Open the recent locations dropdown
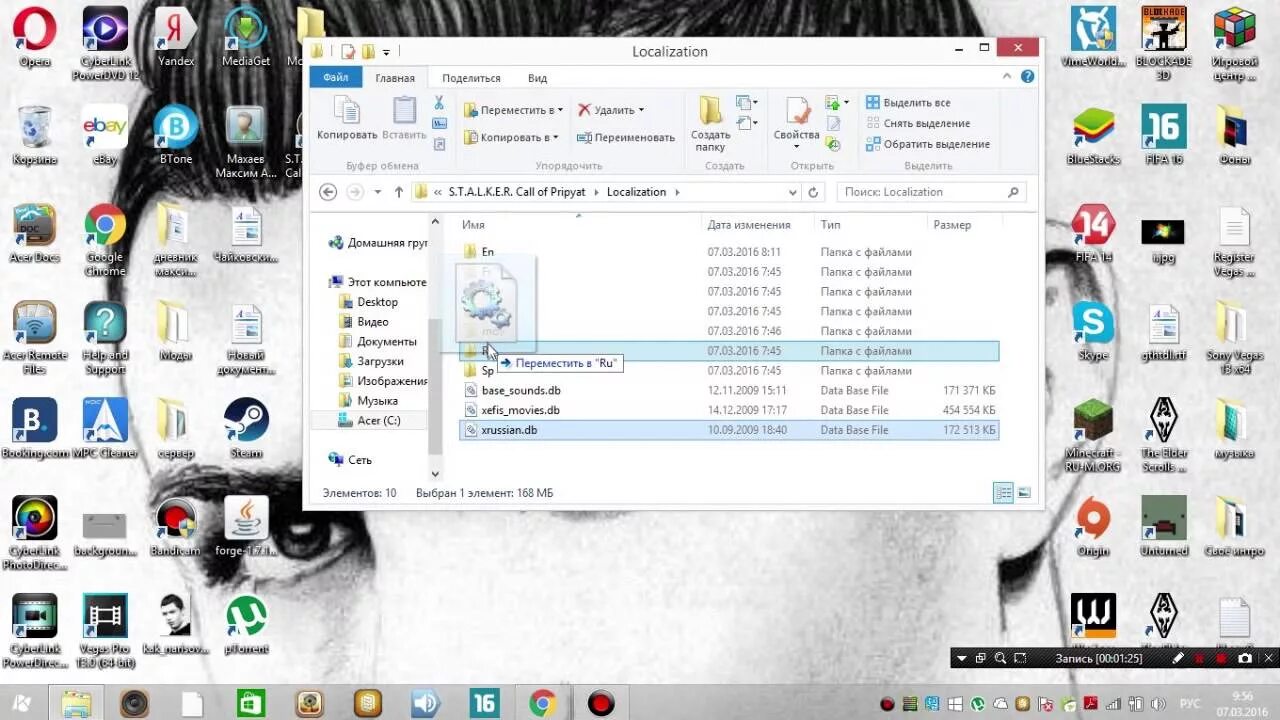1280x720 pixels. (x=378, y=192)
